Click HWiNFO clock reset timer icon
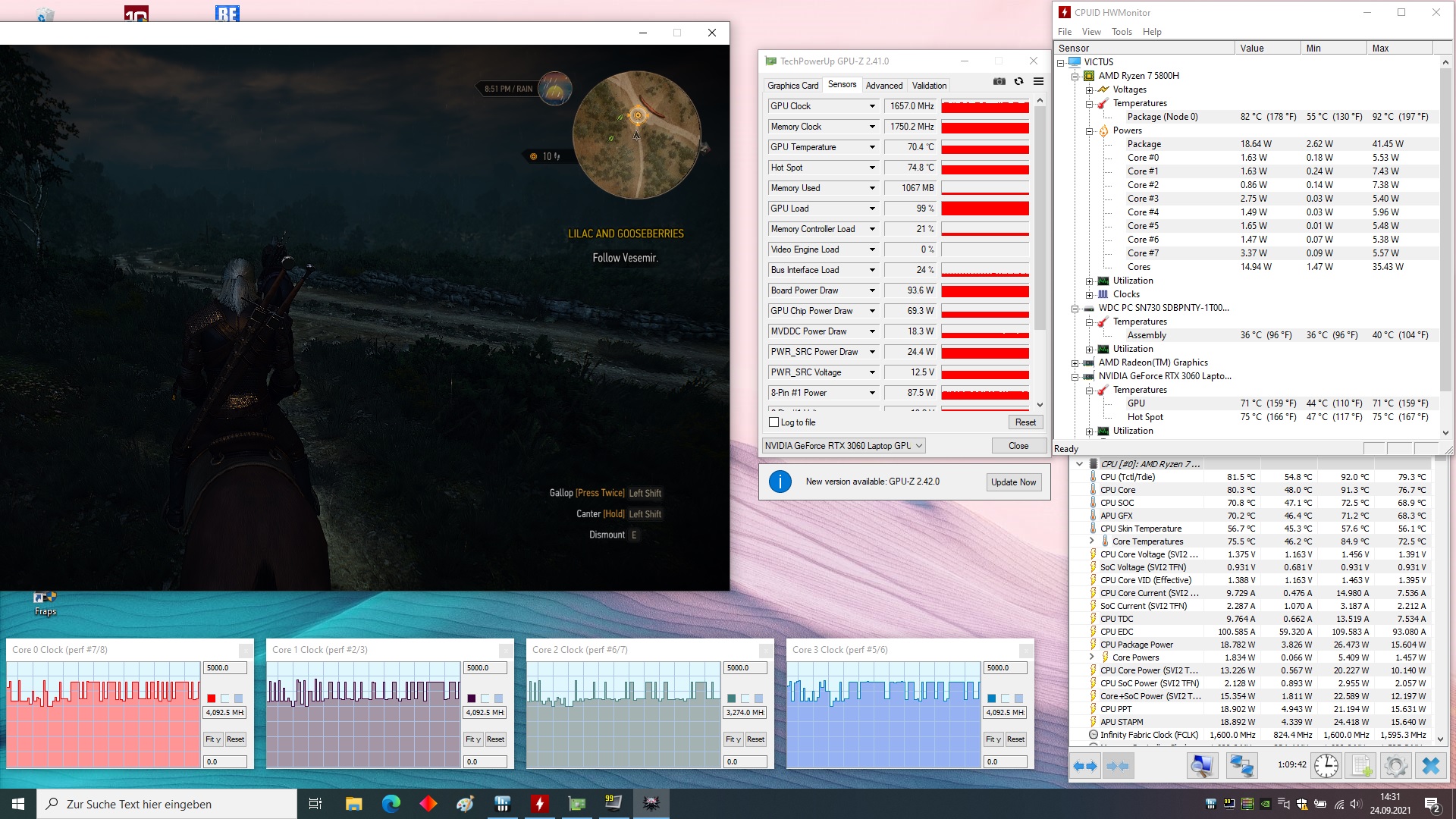Screen dimensions: 1456x819 pyautogui.click(x=1326, y=766)
